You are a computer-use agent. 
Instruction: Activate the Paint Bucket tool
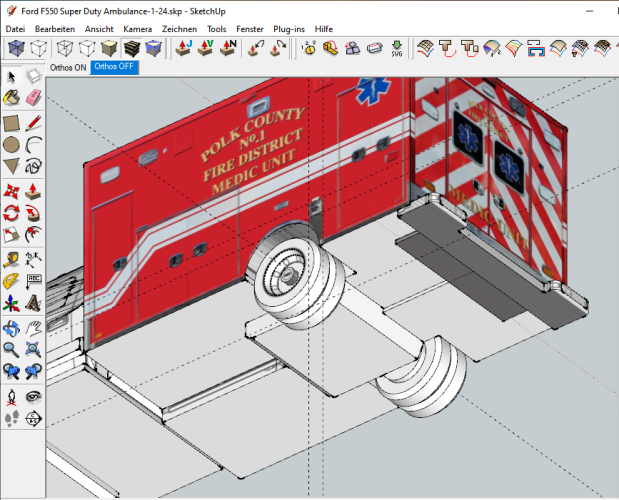pos(11,97)
